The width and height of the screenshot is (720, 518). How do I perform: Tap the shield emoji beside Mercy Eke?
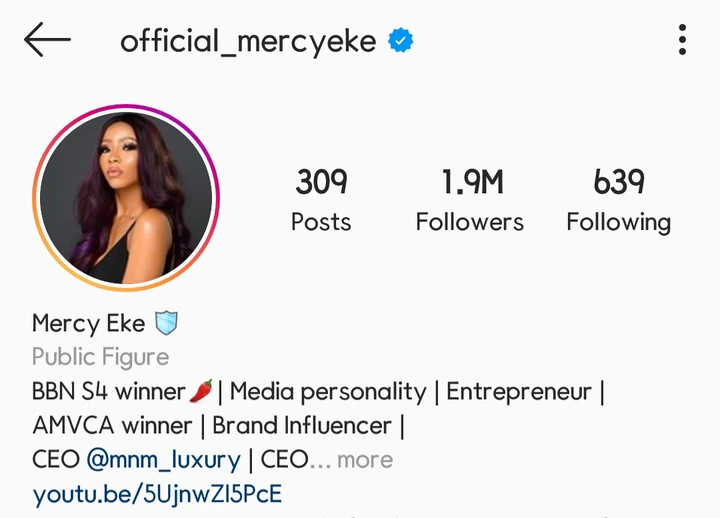coord(166,323)
